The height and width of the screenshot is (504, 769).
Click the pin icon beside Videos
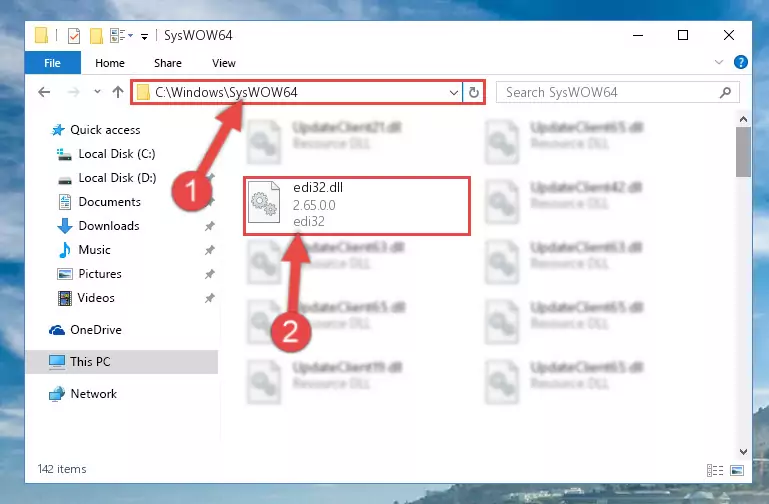click(209, 298)
